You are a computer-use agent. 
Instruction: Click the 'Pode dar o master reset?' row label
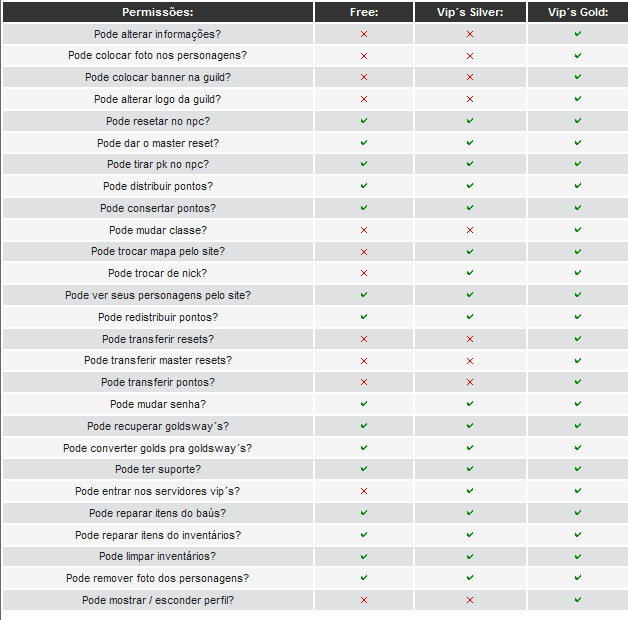[158, 143]
